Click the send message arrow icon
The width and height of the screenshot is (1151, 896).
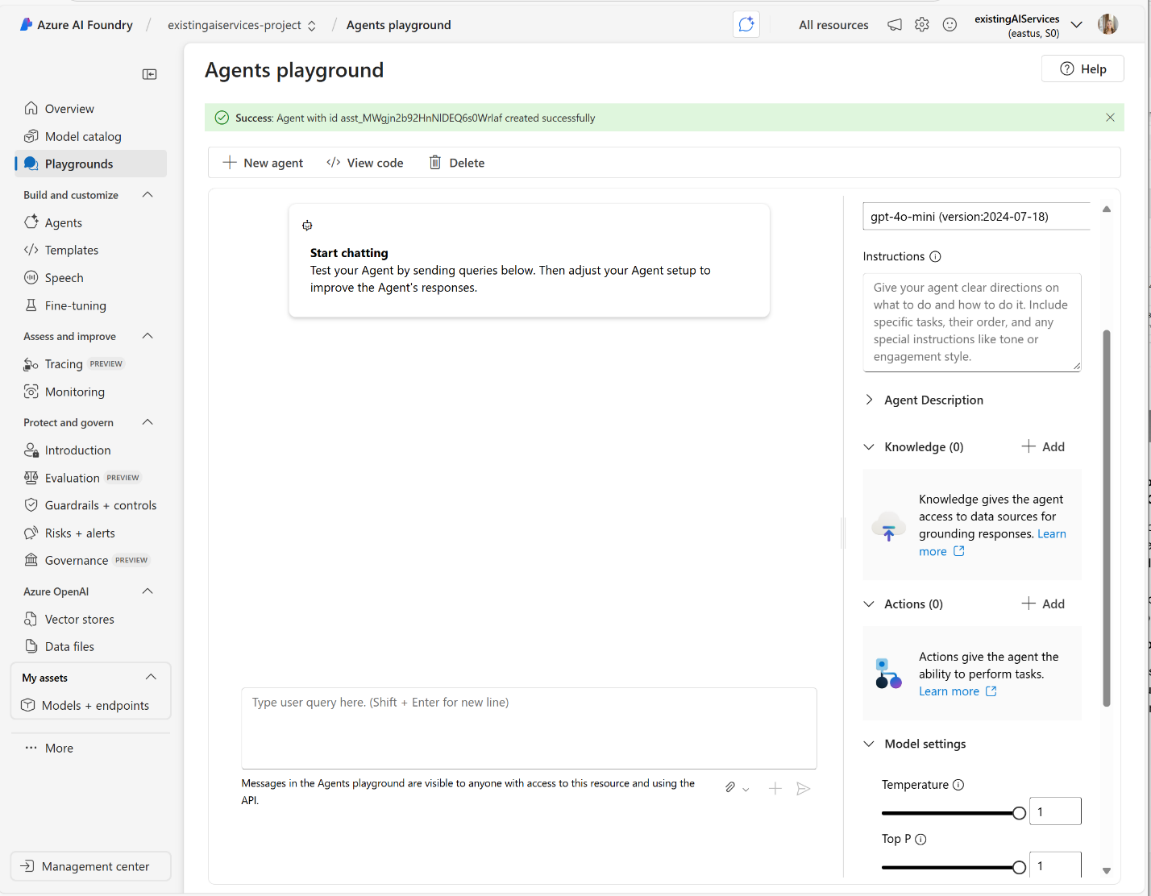coord(803,788)
